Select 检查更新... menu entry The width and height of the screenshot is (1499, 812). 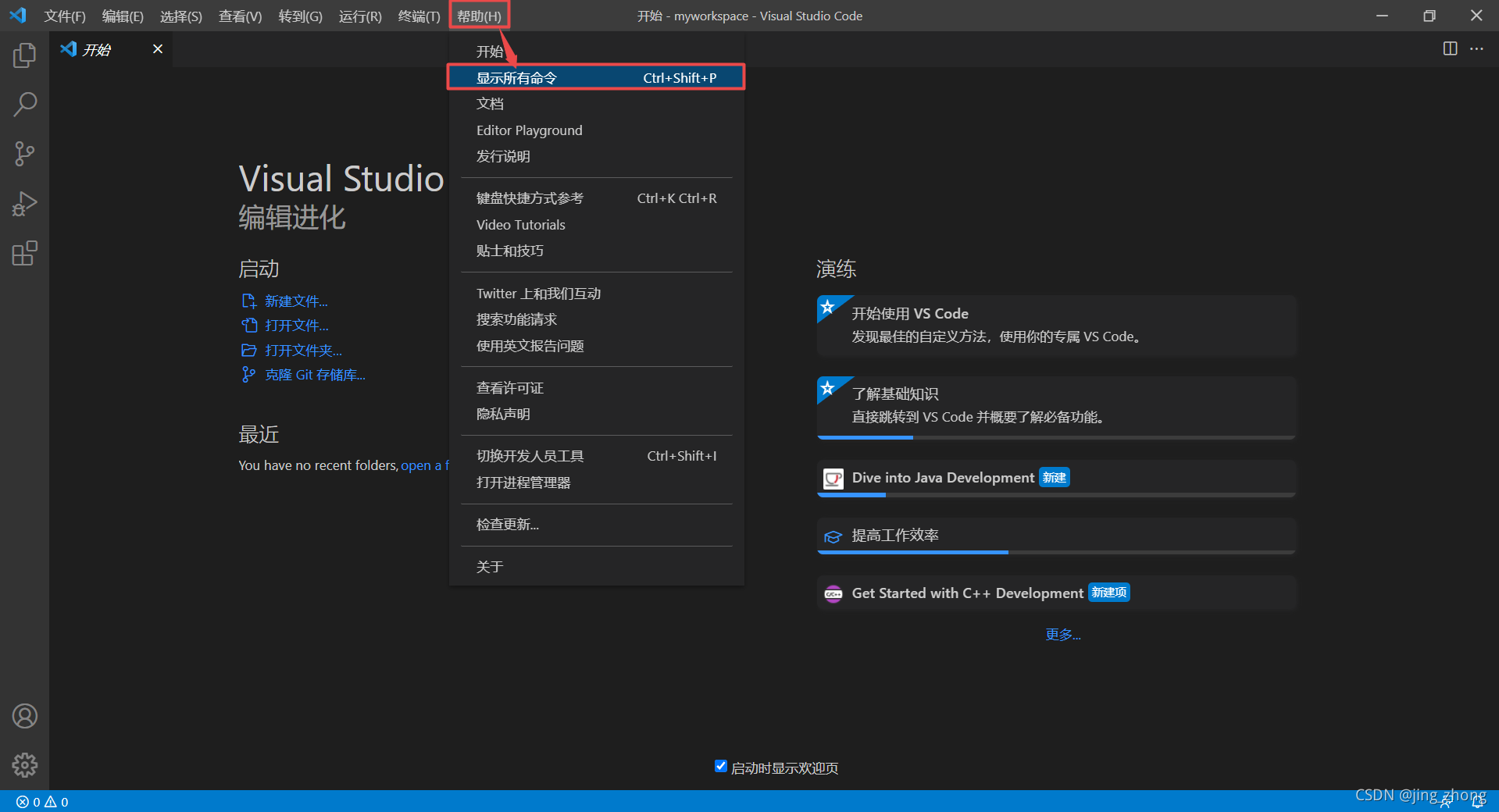pos(597,525)
